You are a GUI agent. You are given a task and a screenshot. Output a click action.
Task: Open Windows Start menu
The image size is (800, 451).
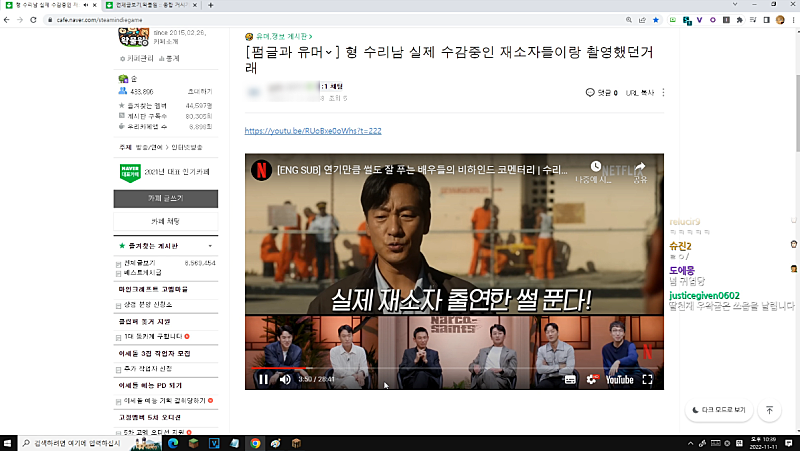point(8,443)
